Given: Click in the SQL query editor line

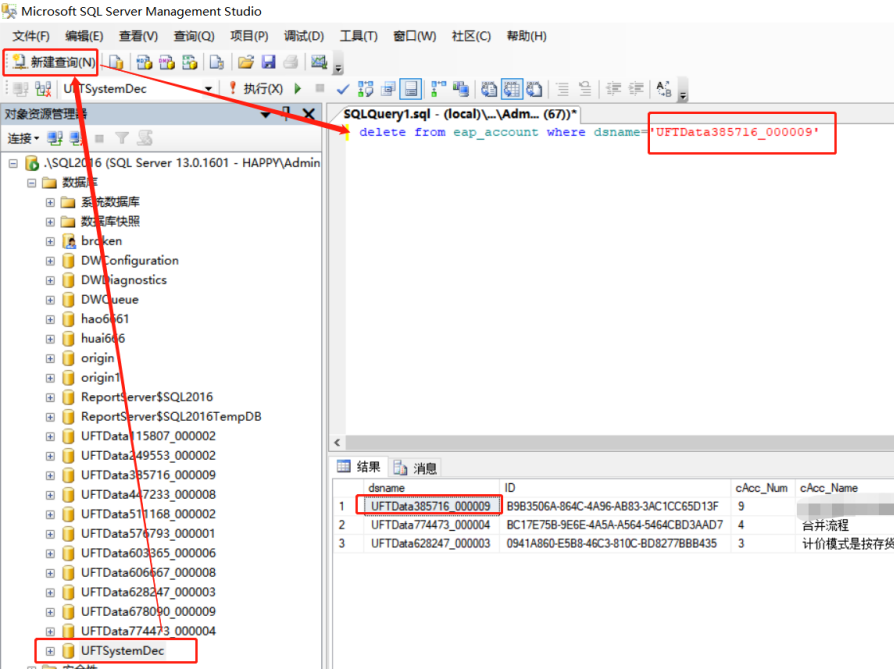Looking at the screenshot, I should point(590,132).
